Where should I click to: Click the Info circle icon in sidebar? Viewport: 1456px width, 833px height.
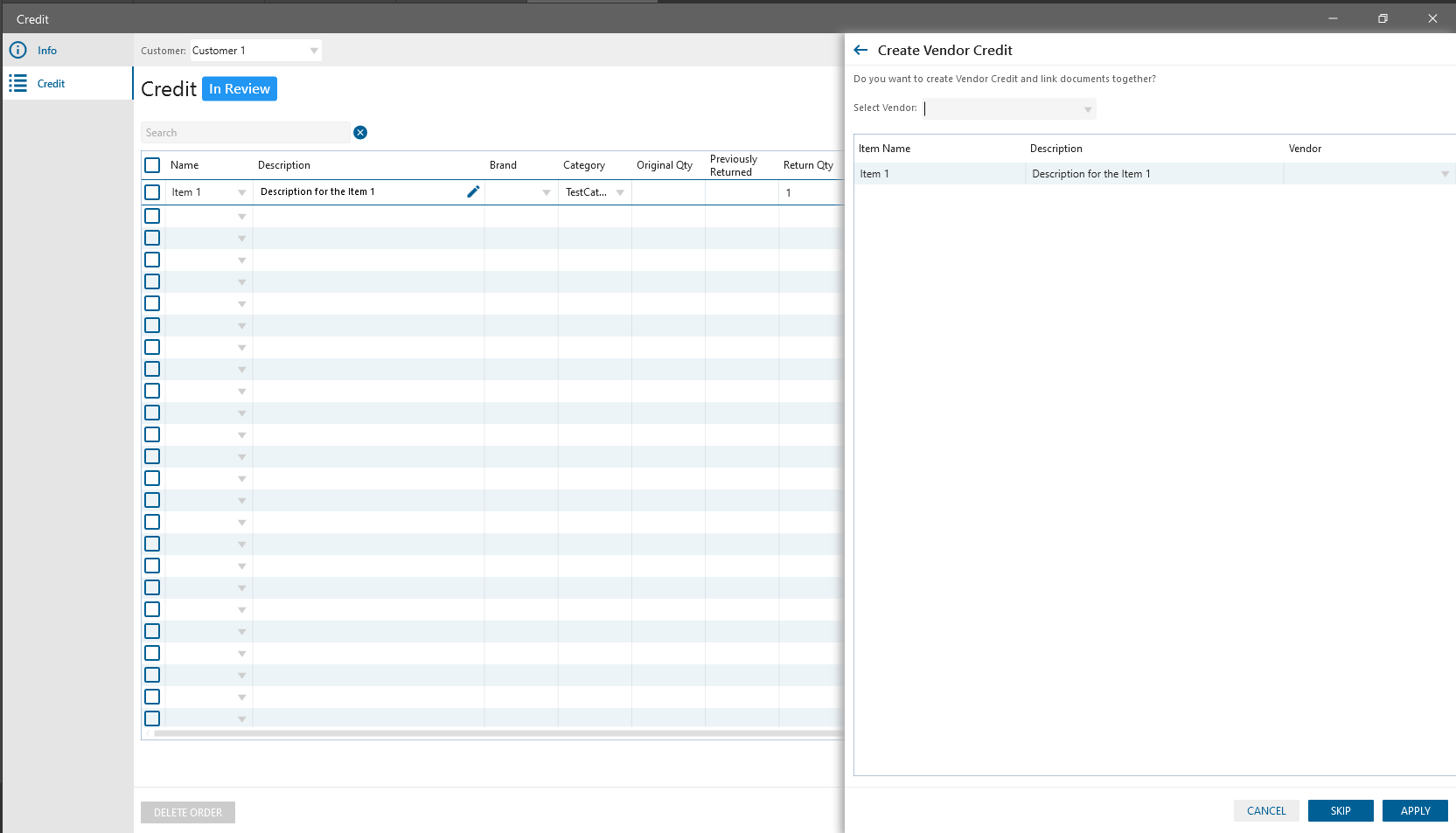[x=17, y=51]
